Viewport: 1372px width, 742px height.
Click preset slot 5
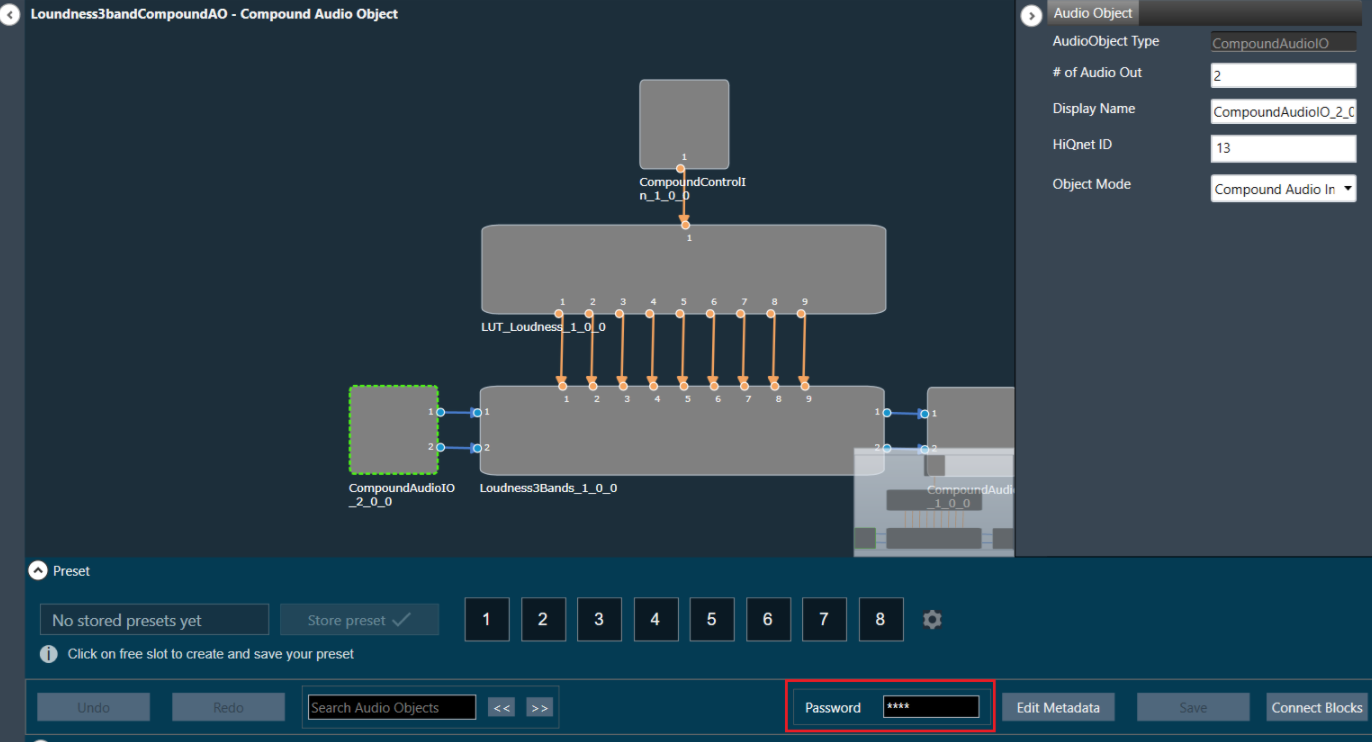click(712, 620)
